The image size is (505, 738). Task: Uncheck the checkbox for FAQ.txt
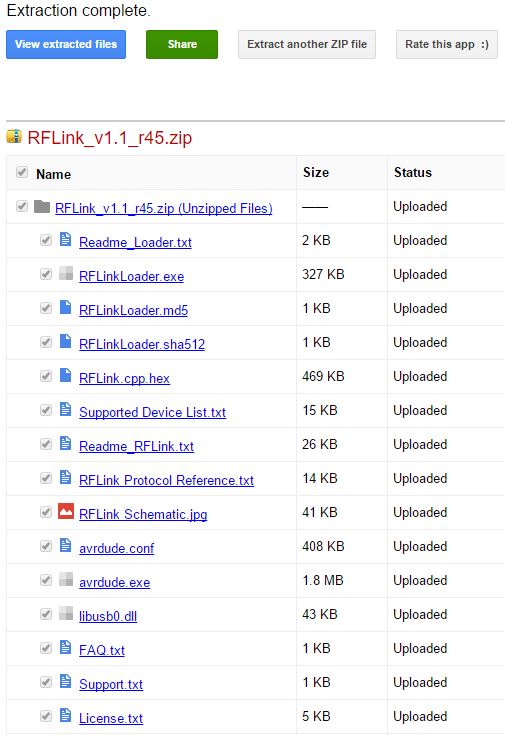46,648
